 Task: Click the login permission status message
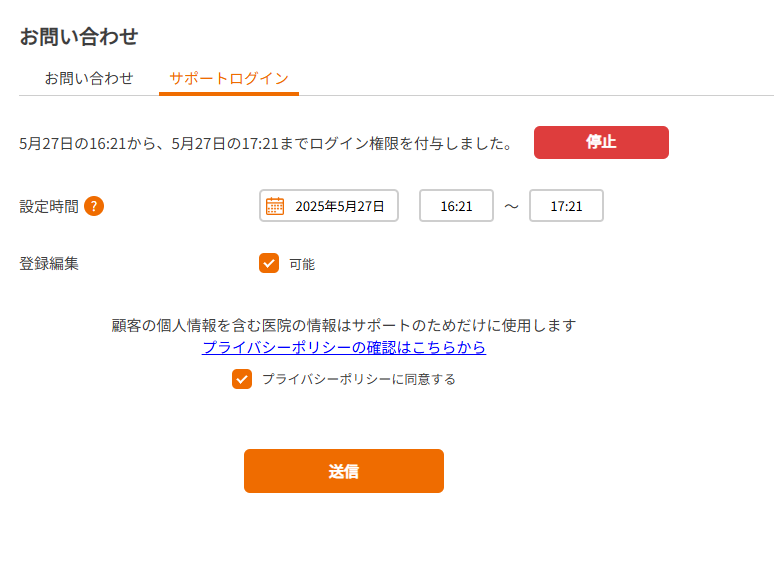[x=266, y=144]
